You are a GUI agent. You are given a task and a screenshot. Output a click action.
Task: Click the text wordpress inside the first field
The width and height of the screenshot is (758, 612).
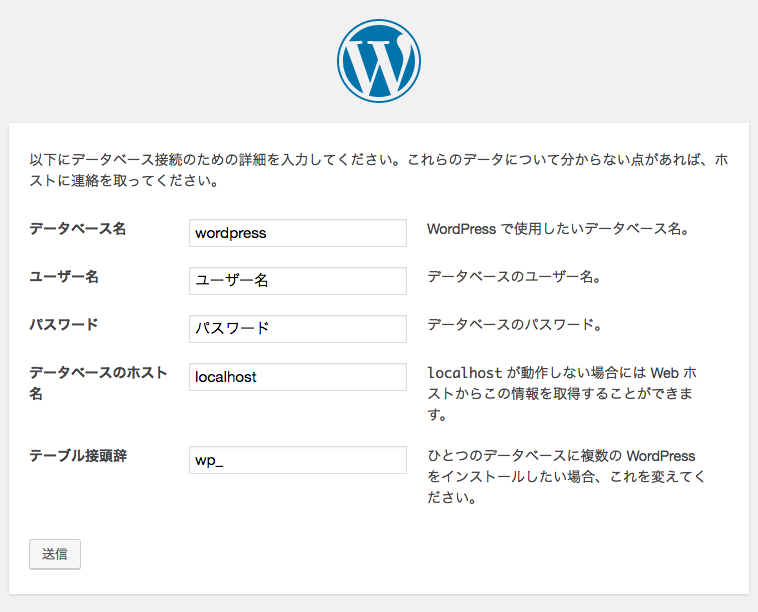point(231,233)
